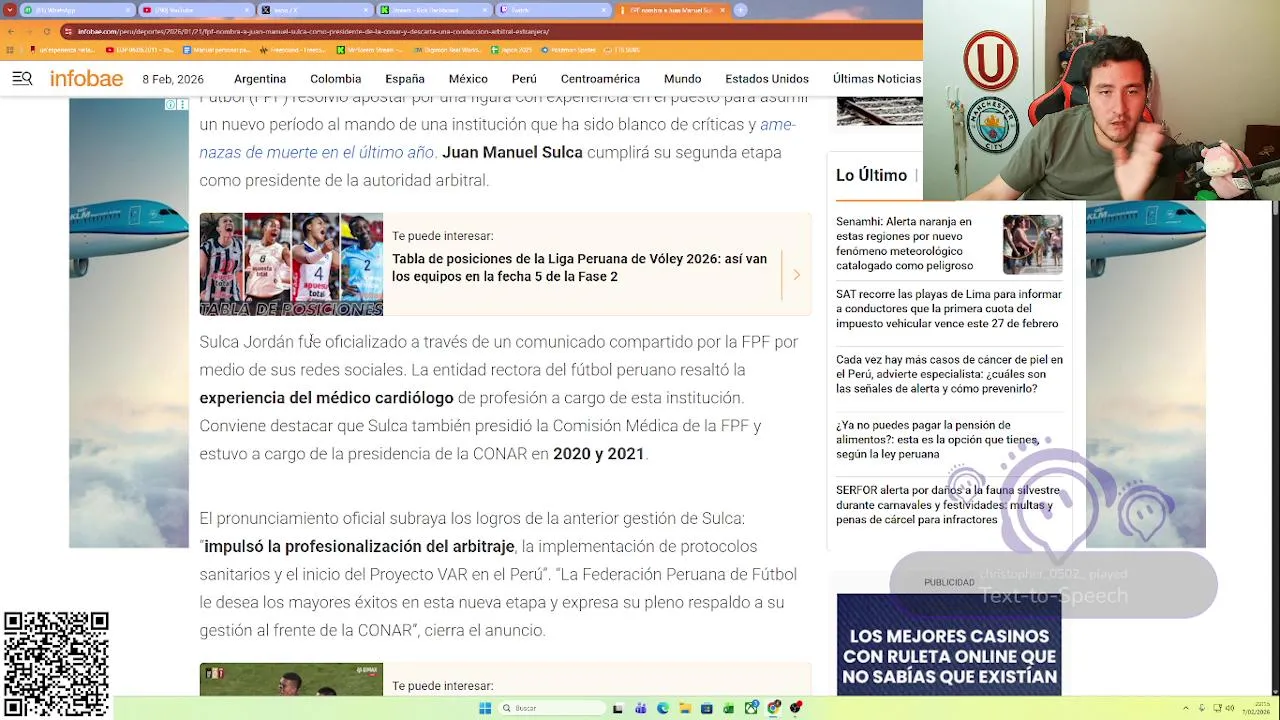Open the Xbox app taskbar icon
The width and height of the screenshot is (1280, 720).
coord(751,708)
